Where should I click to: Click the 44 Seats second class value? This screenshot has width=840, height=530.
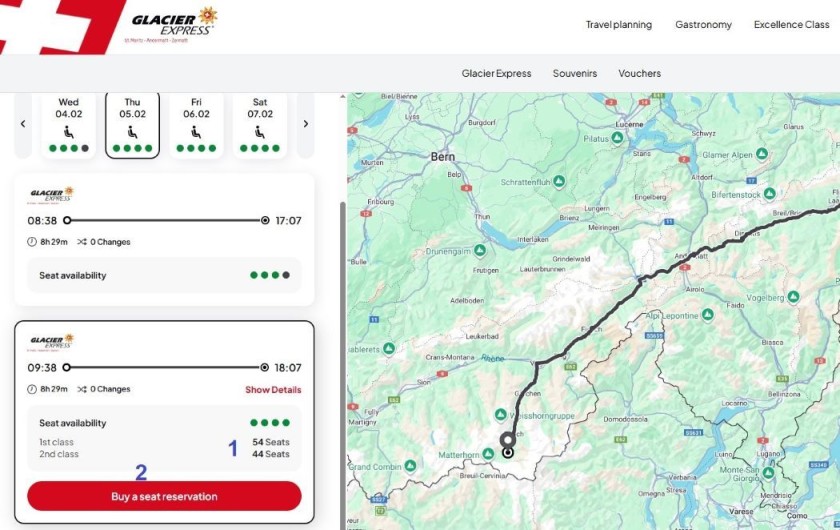271,454
